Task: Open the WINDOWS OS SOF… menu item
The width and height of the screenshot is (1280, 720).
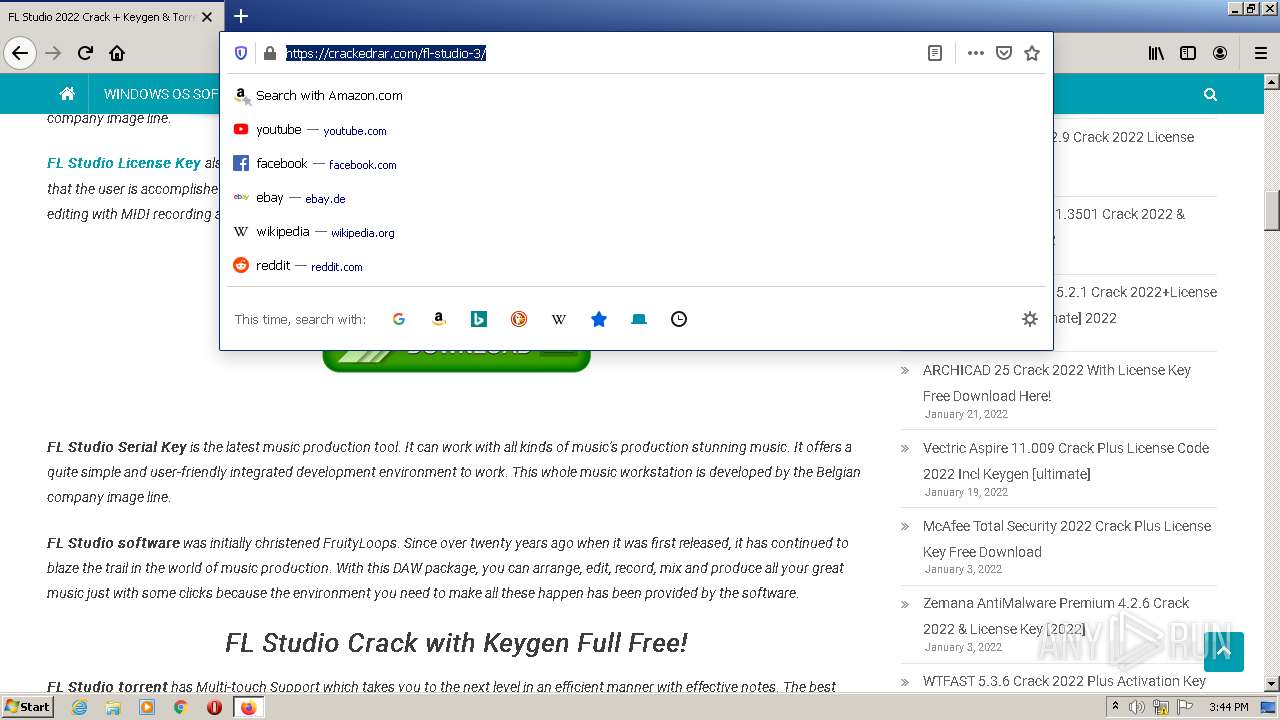Action: [x=161, y=94]
